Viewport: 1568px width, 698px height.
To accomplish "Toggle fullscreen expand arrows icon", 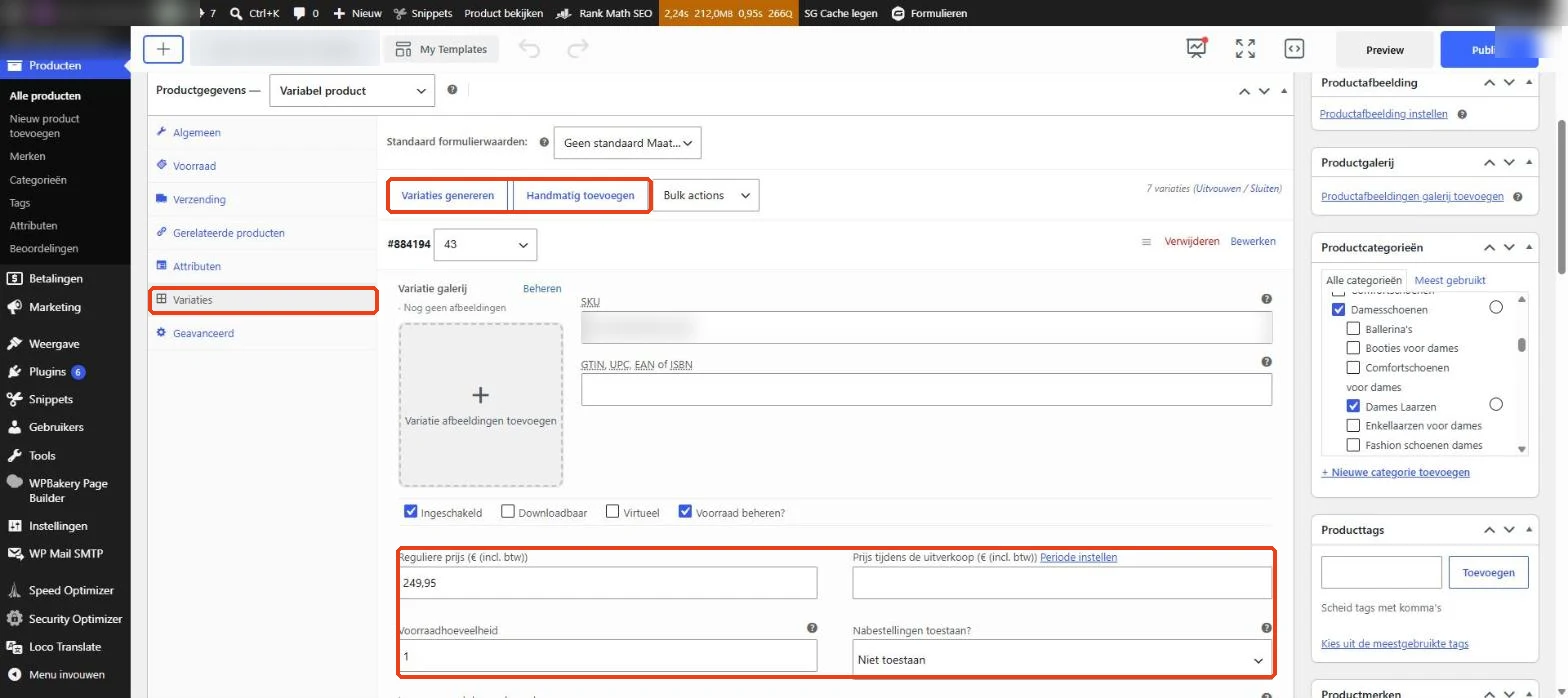I will pos(1245,49).
